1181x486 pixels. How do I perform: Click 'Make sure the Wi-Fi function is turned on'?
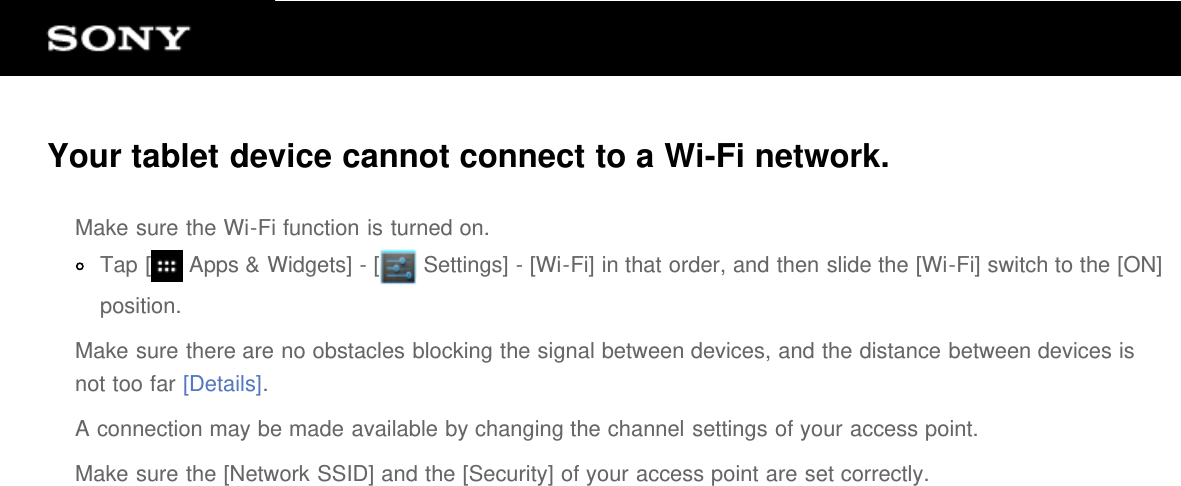pos(282,228)
